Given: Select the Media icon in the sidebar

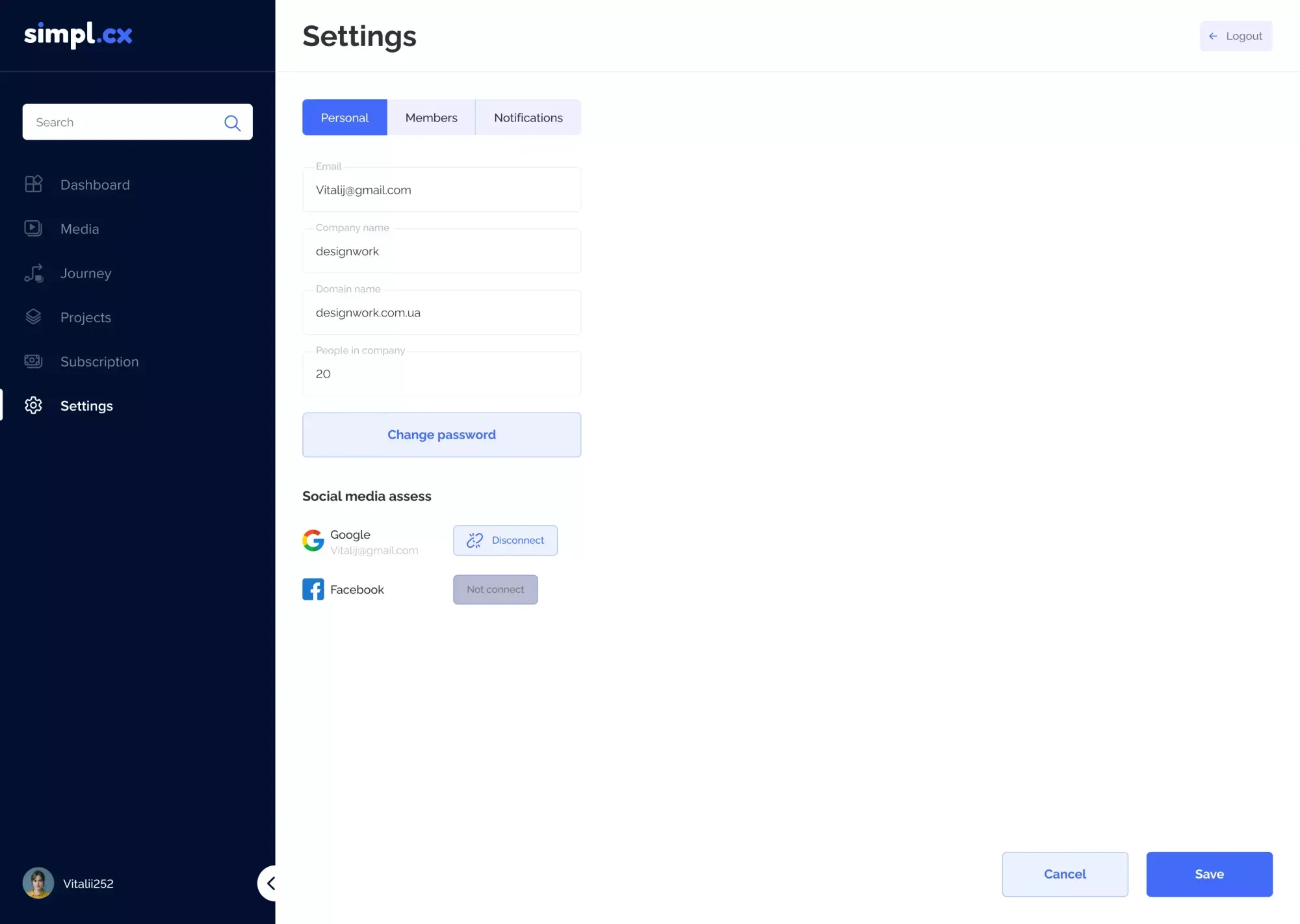Looking at the screenshot, I should [x=33, y=228].
